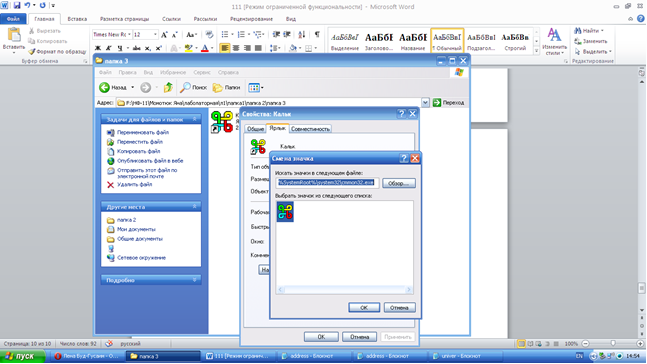Switch to the Рецензирование ribbon tab
The height and width of the screenshot is (364, 647).
pyautogui.click(x=251, y=19)
